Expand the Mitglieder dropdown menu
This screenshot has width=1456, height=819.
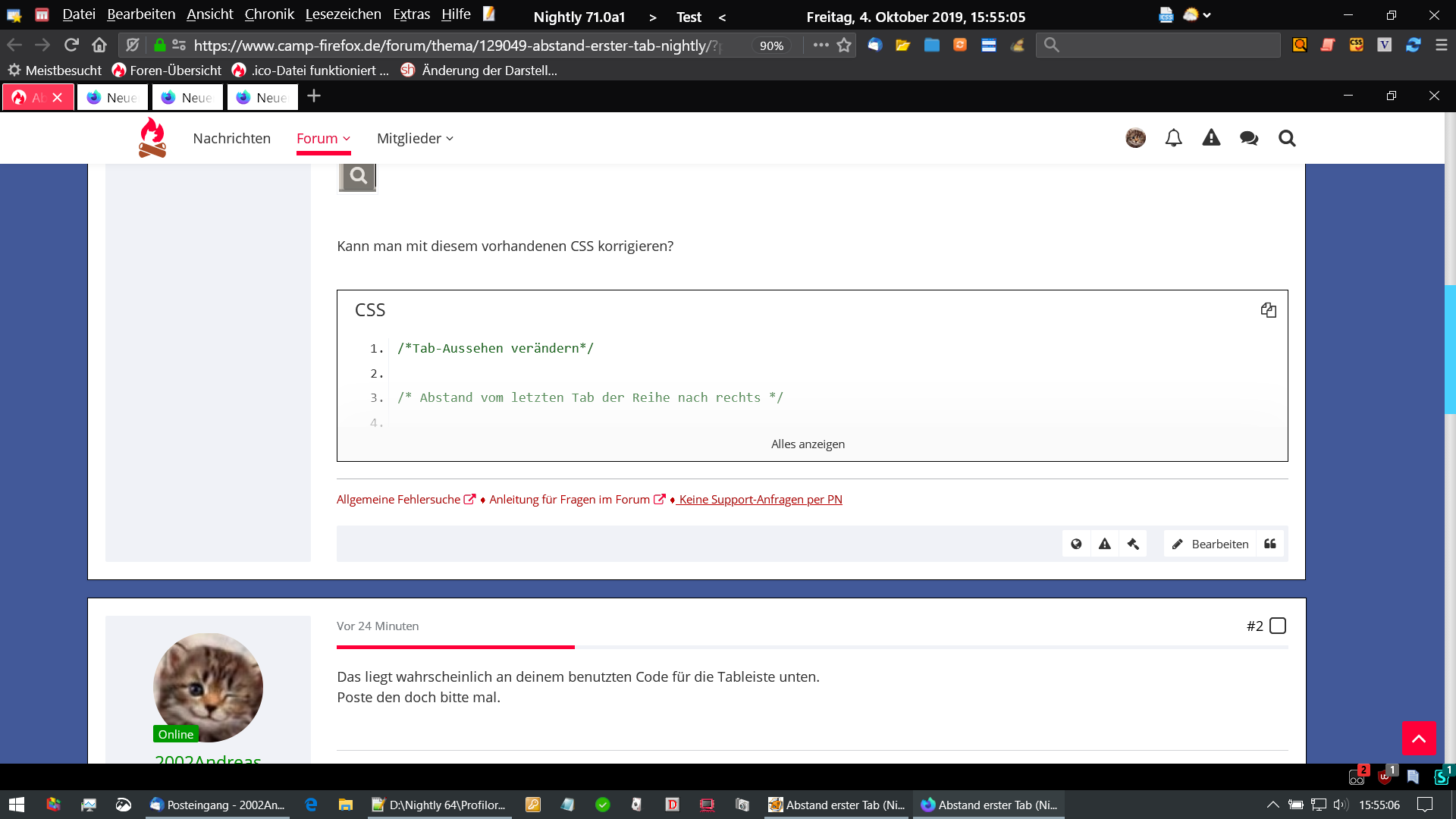(415, 138)
